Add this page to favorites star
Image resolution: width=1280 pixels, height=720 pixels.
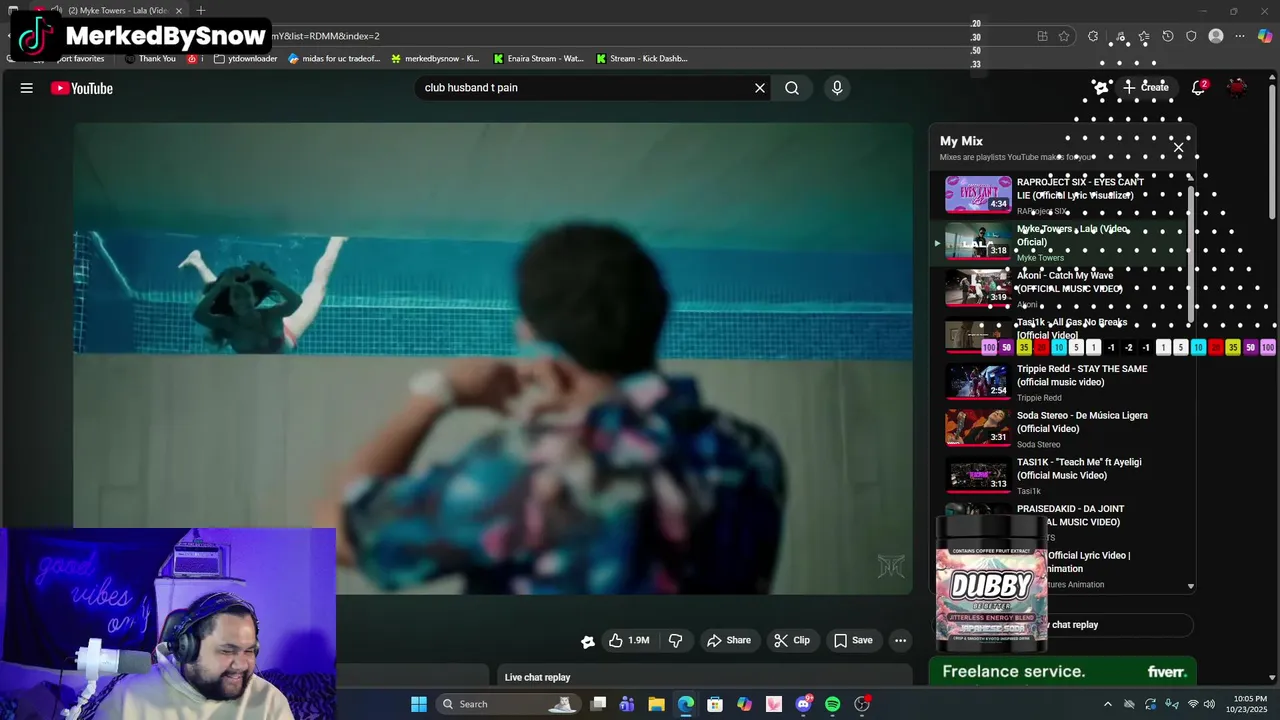click(1064, 36)
